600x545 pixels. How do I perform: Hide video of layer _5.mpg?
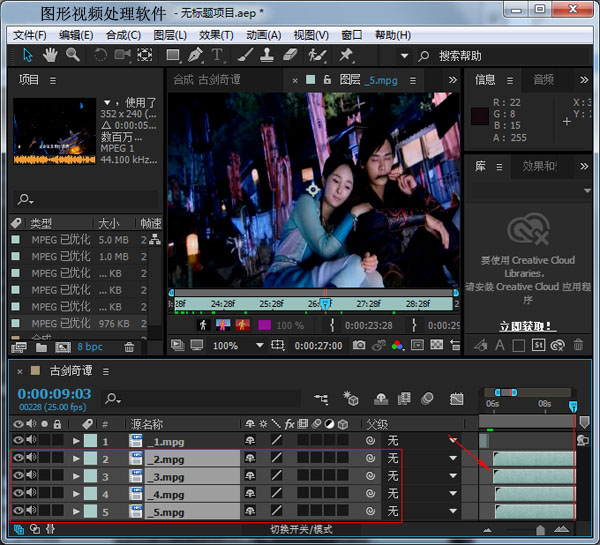click(x=18, y=510)
